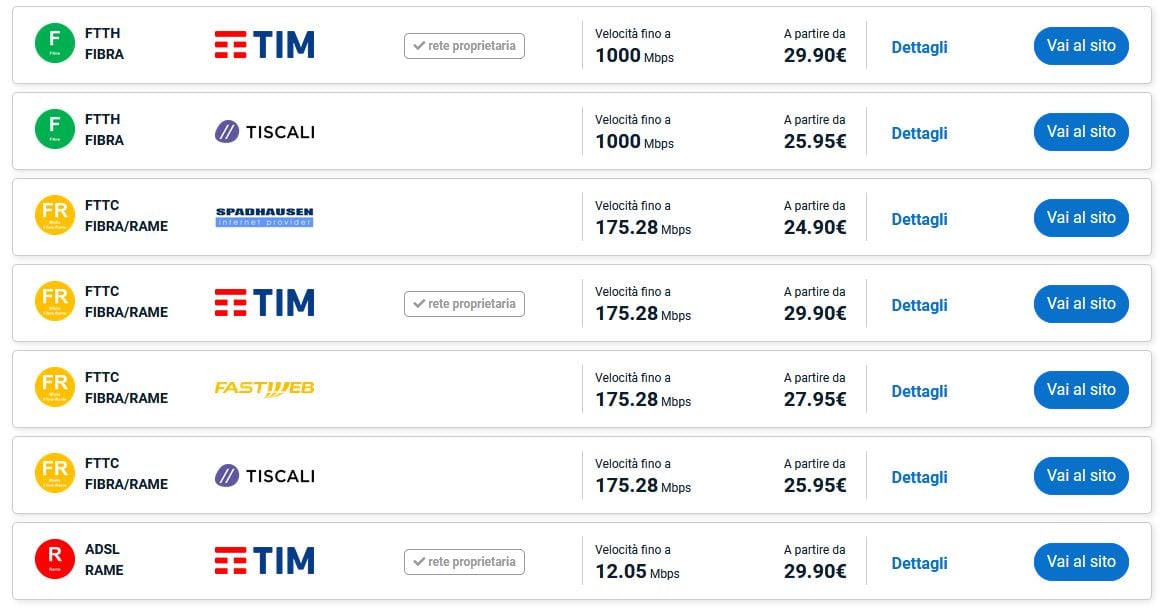
Task: Click the TIM logo in ADSL row
Action: [264, 561]
